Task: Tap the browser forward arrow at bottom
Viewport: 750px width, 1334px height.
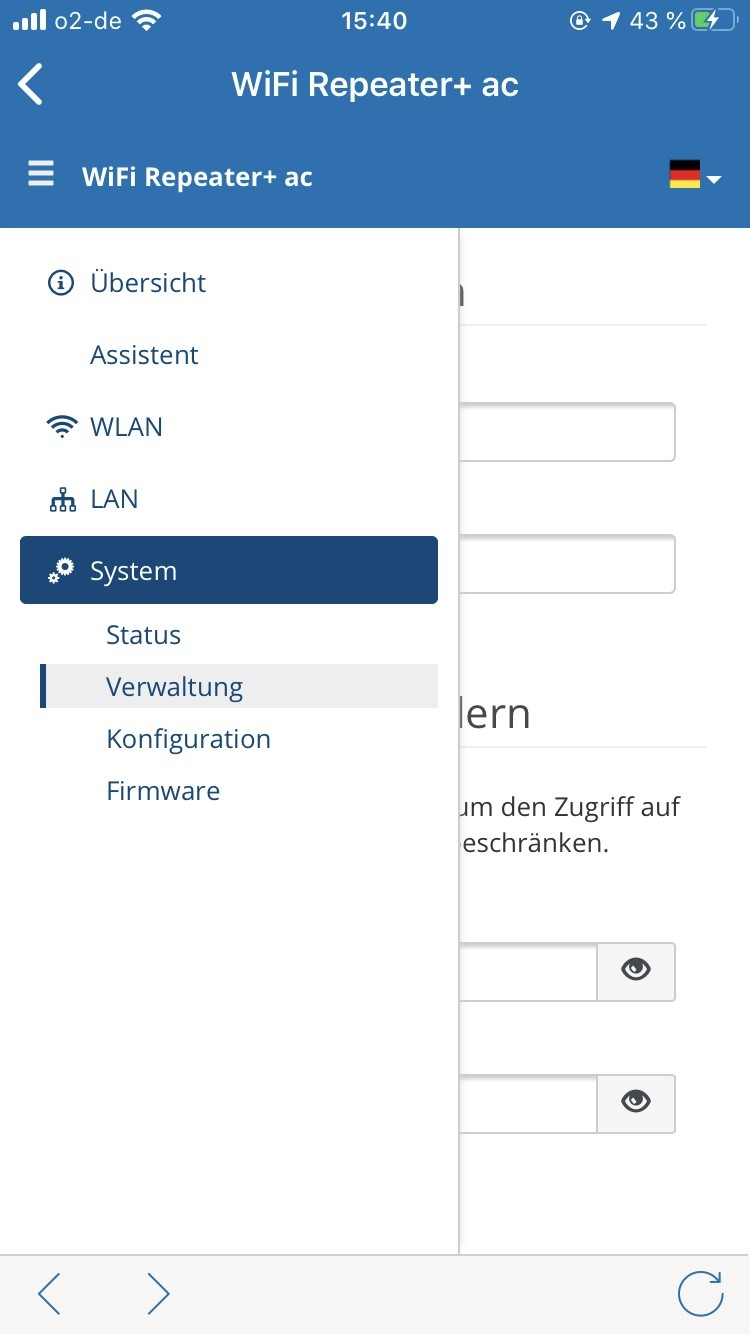Action: (158, 1293)
